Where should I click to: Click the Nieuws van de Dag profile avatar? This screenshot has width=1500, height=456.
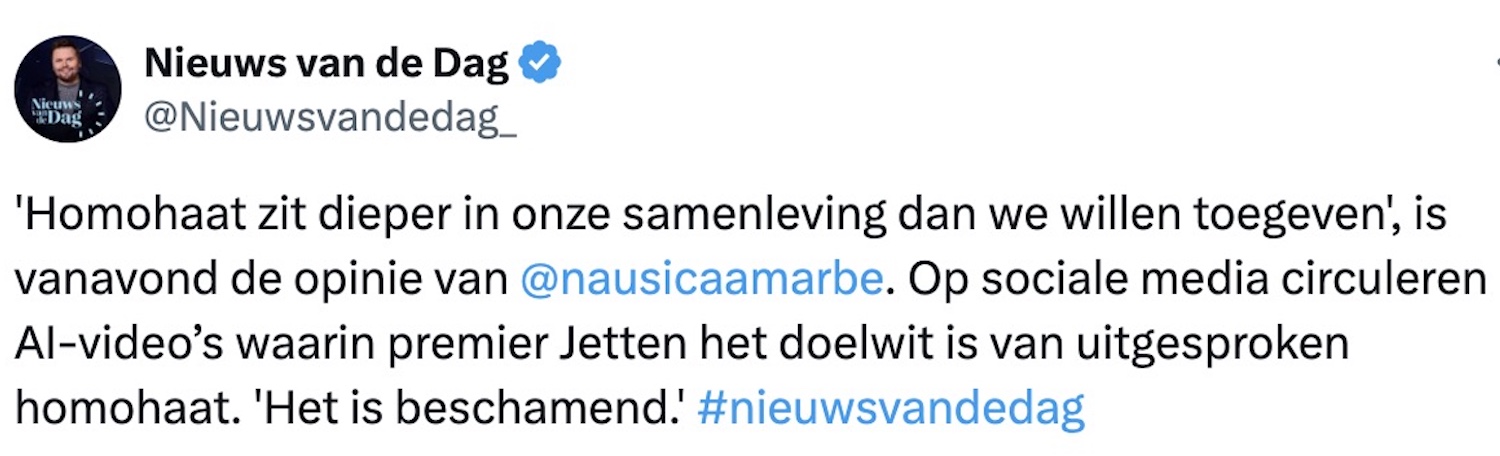click(x=67, y=89)
